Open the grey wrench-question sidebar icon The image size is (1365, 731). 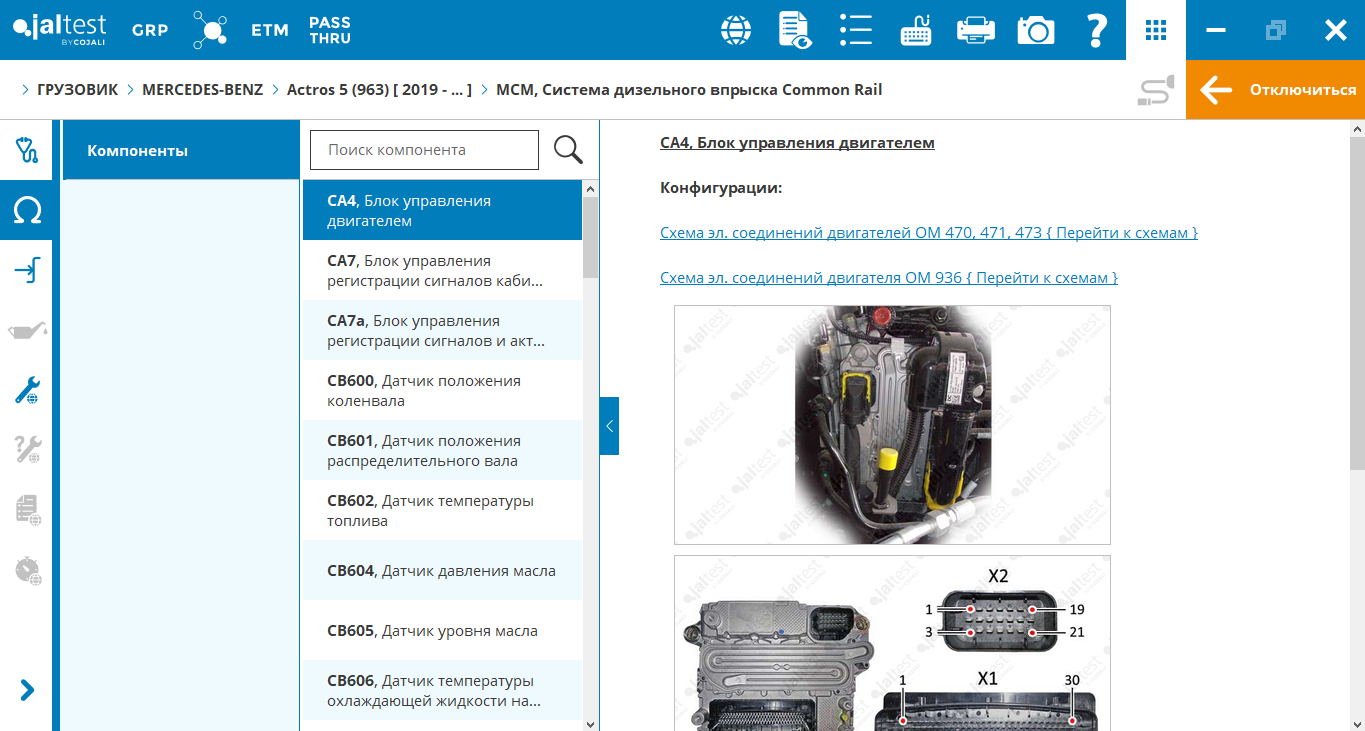pos(27,450)
